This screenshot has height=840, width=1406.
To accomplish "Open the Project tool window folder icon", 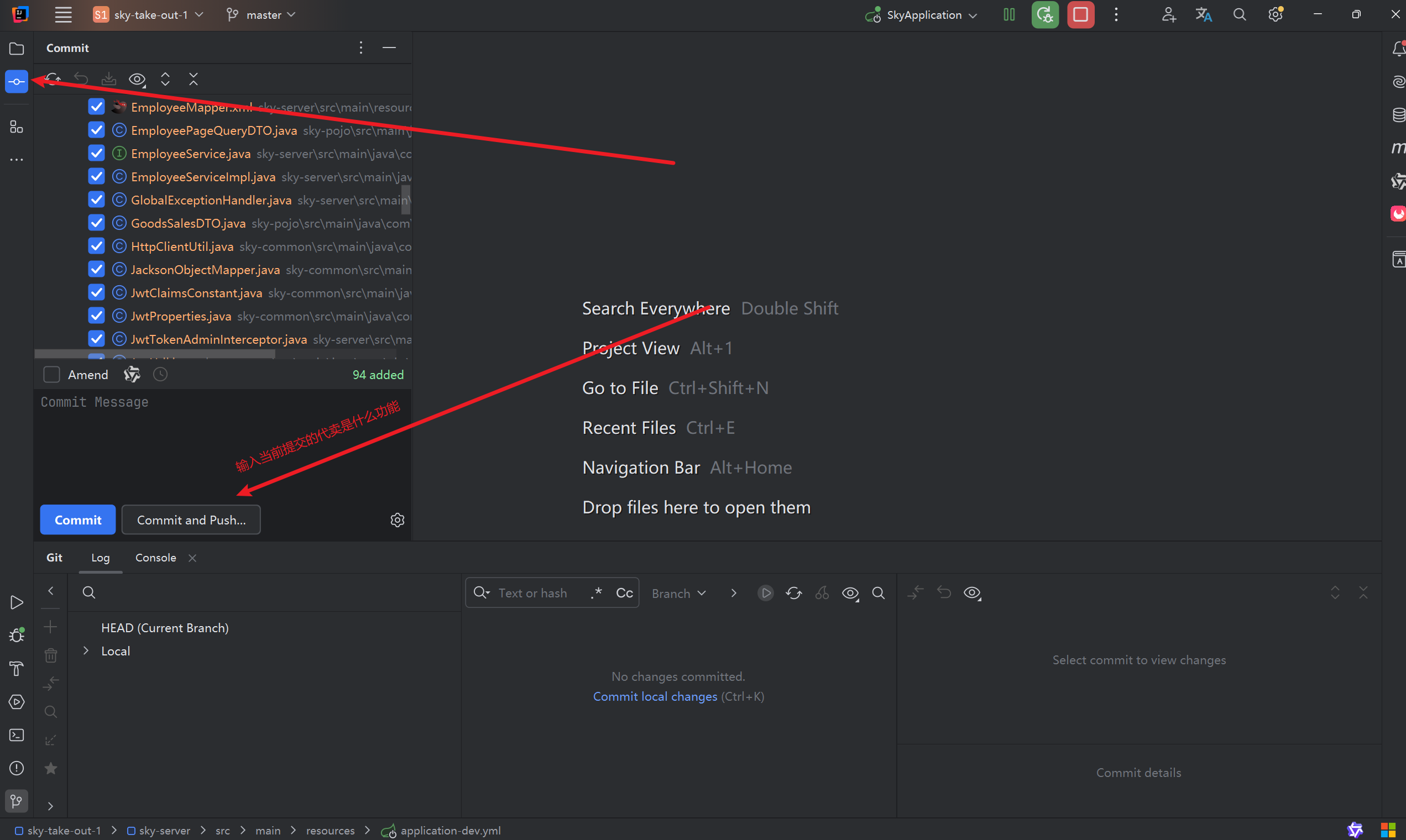I will pos(17,49).
